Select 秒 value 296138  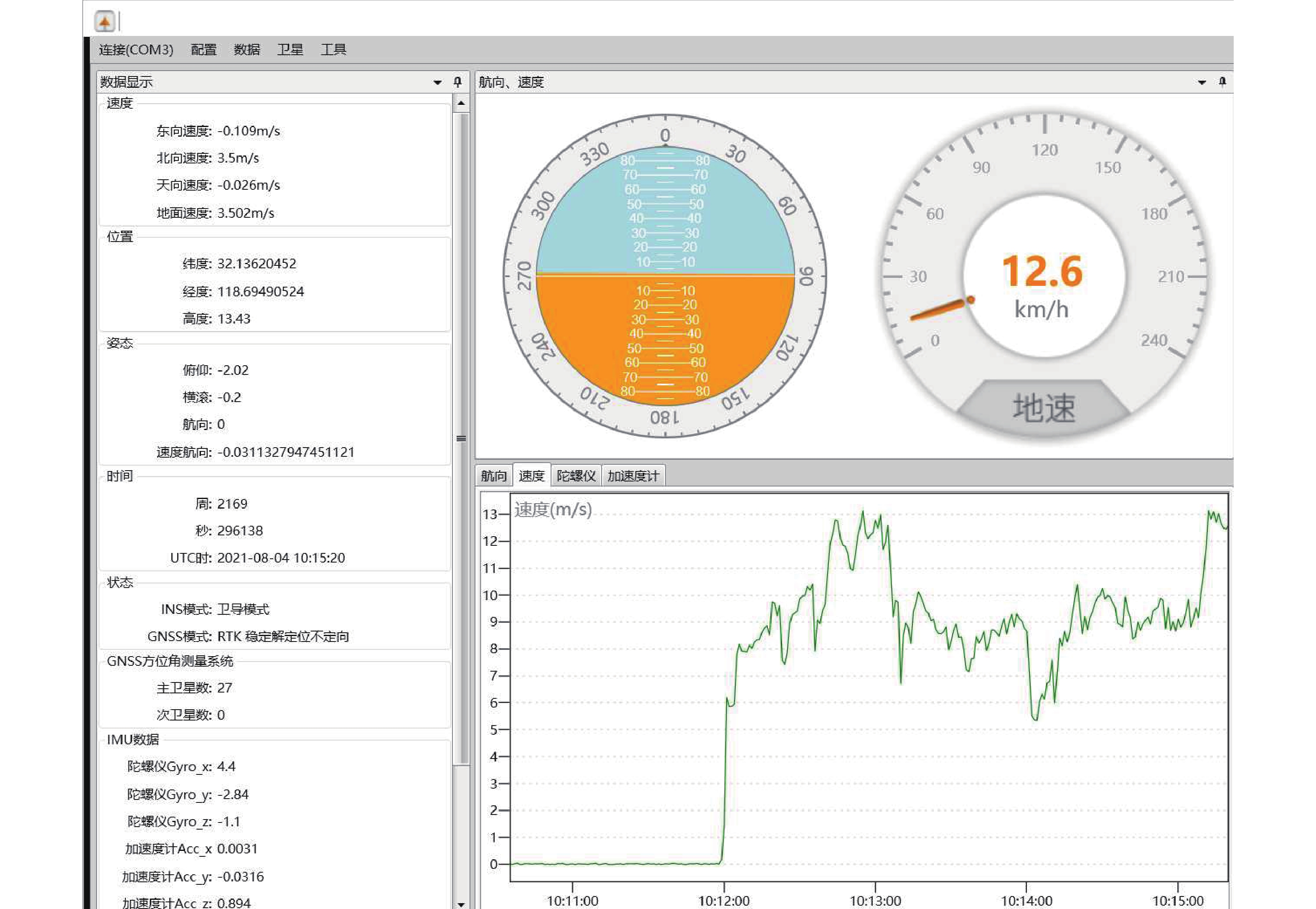click(240, 531)
